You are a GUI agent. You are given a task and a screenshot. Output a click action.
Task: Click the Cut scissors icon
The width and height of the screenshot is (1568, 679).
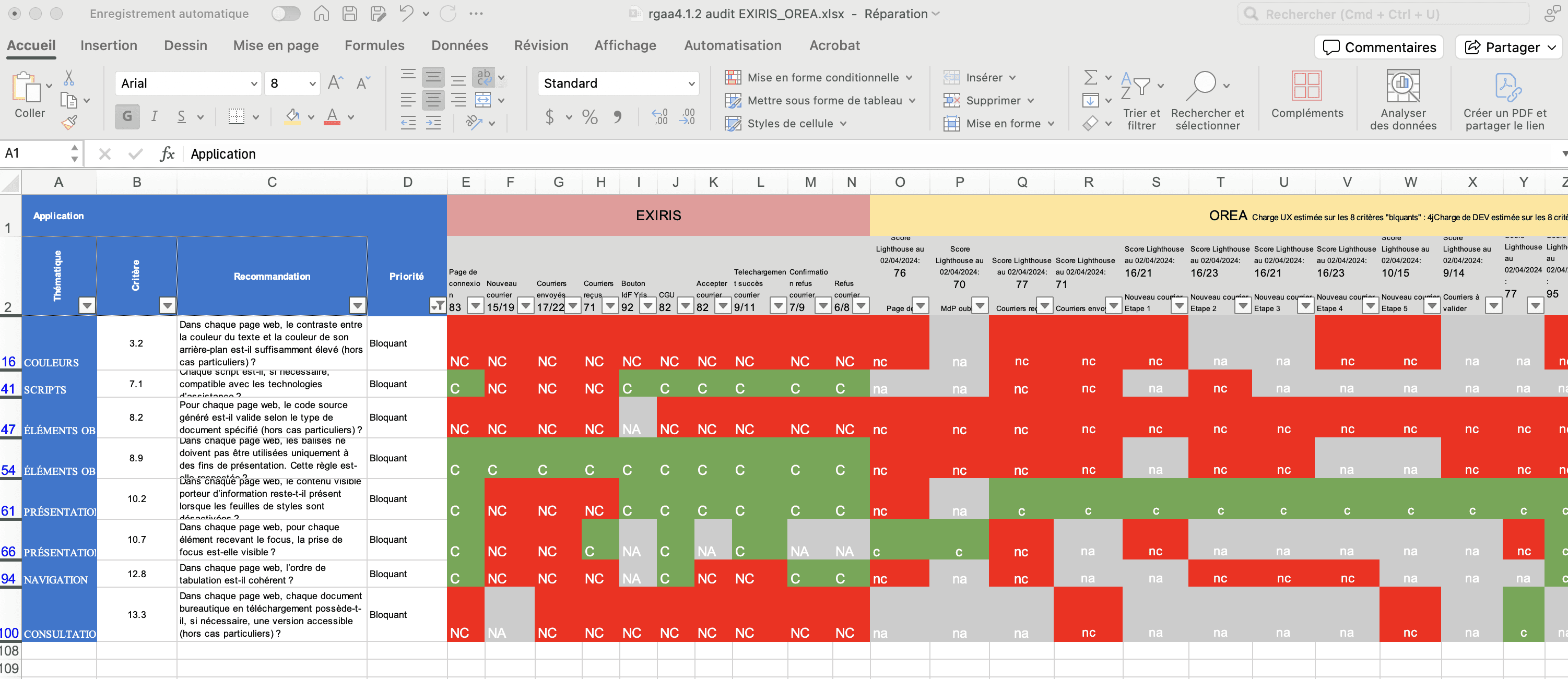69,78
